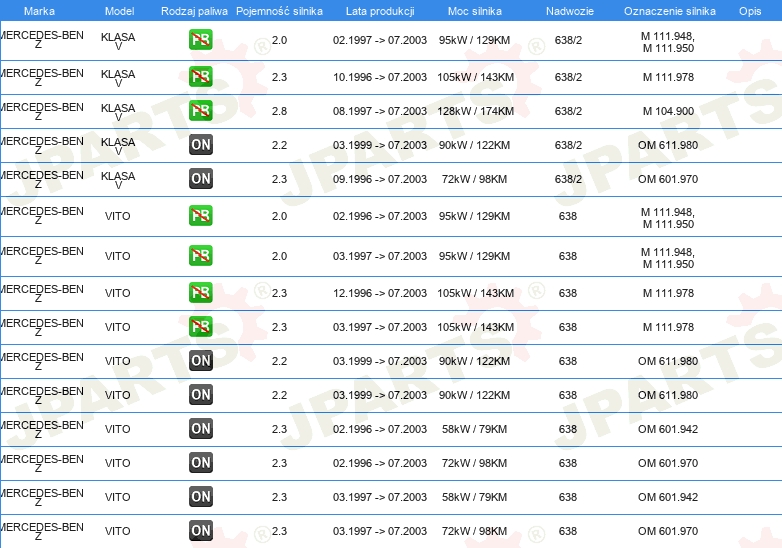Click "KLASA V" model in the M 104.900 row
The image size is (782, 548).
click(118, 112)
